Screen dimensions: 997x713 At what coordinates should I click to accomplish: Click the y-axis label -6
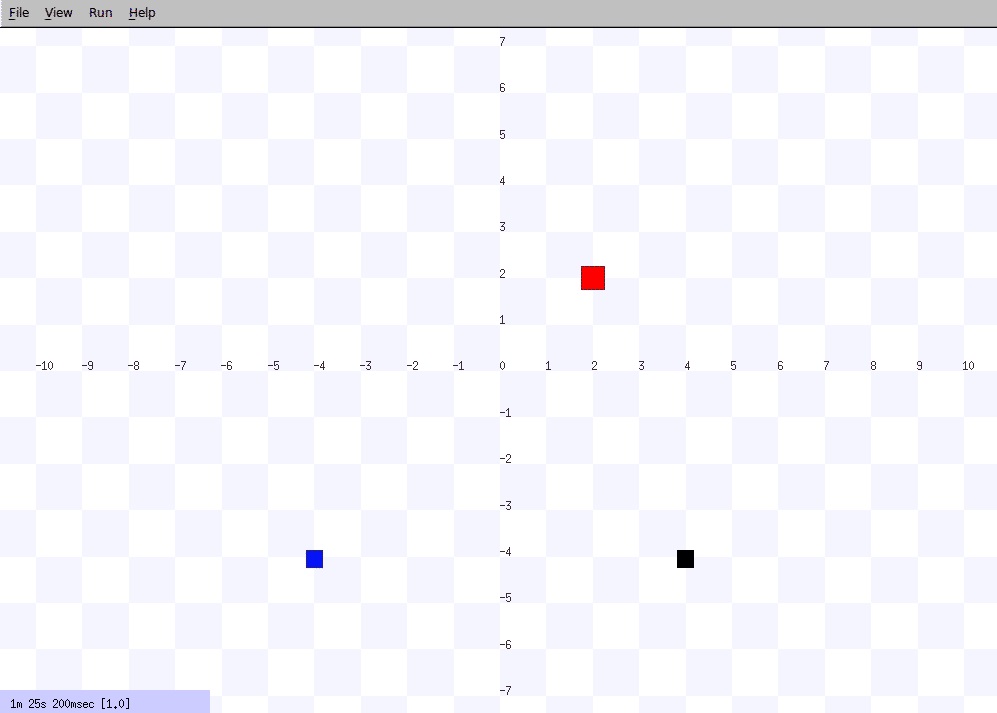tap(505, 645)
